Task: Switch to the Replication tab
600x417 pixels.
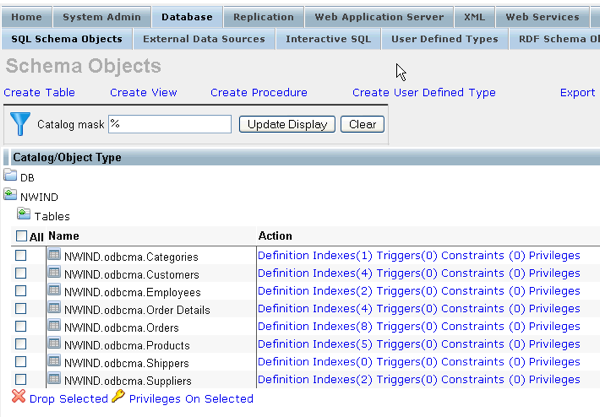Action: click(263, 17)
